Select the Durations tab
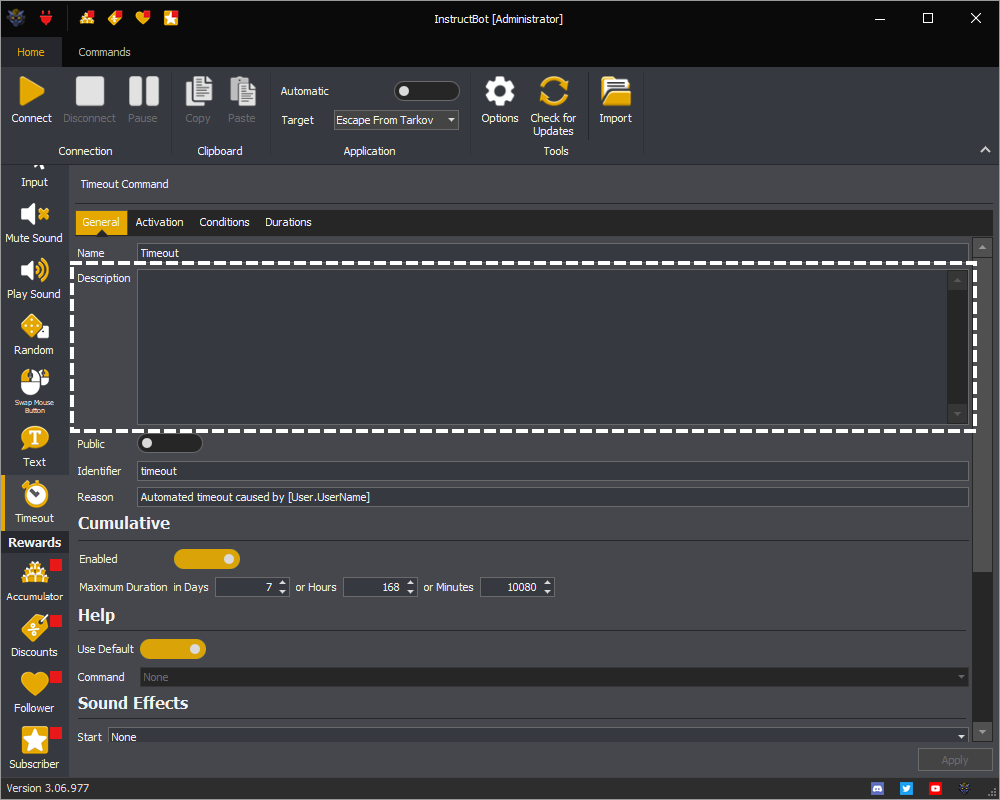Screen dimensions: 1000x800 pyautogui.click(x=288, y=222)
